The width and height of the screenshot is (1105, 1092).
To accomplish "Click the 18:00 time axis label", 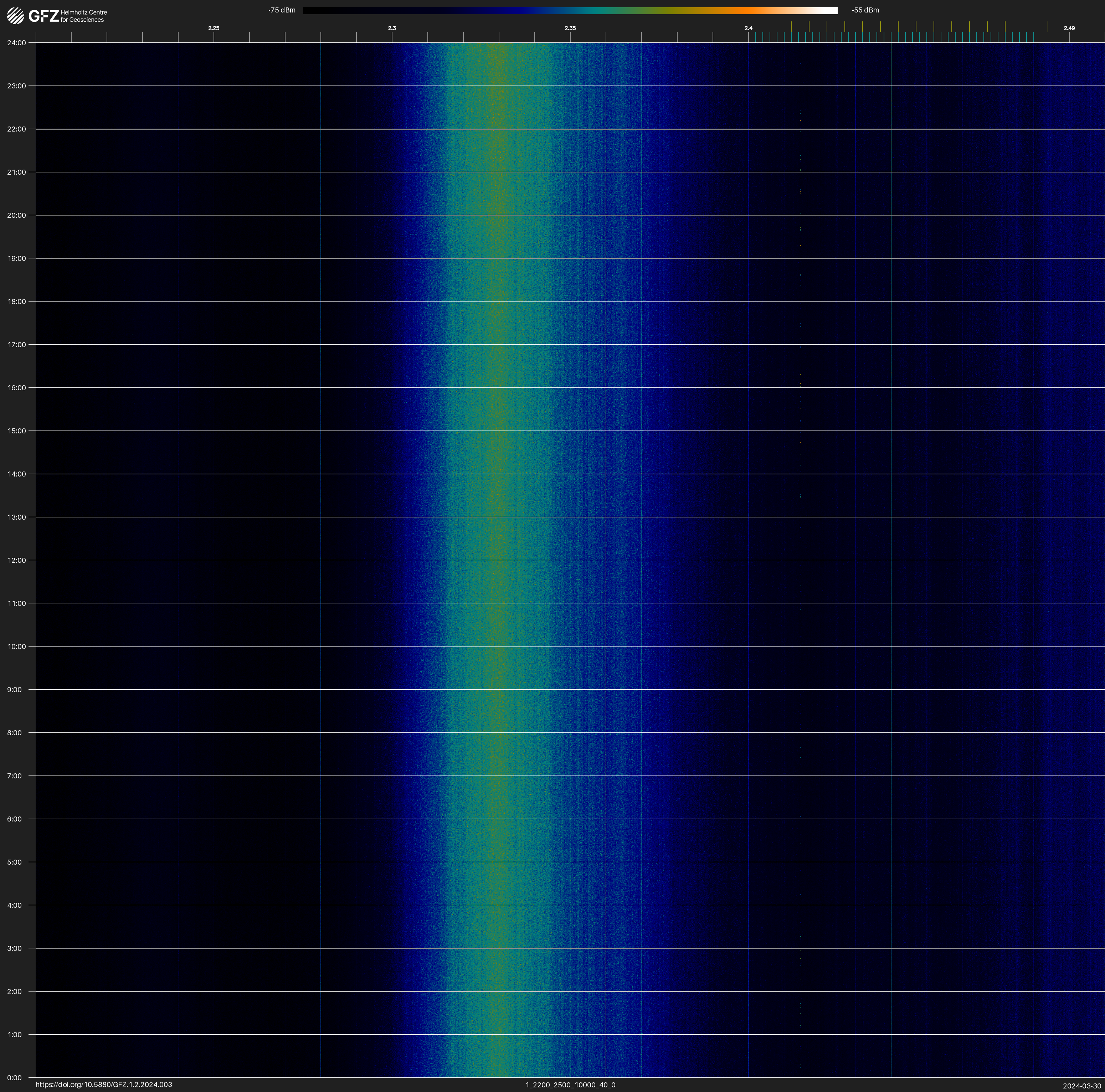I will click(17, 301).
